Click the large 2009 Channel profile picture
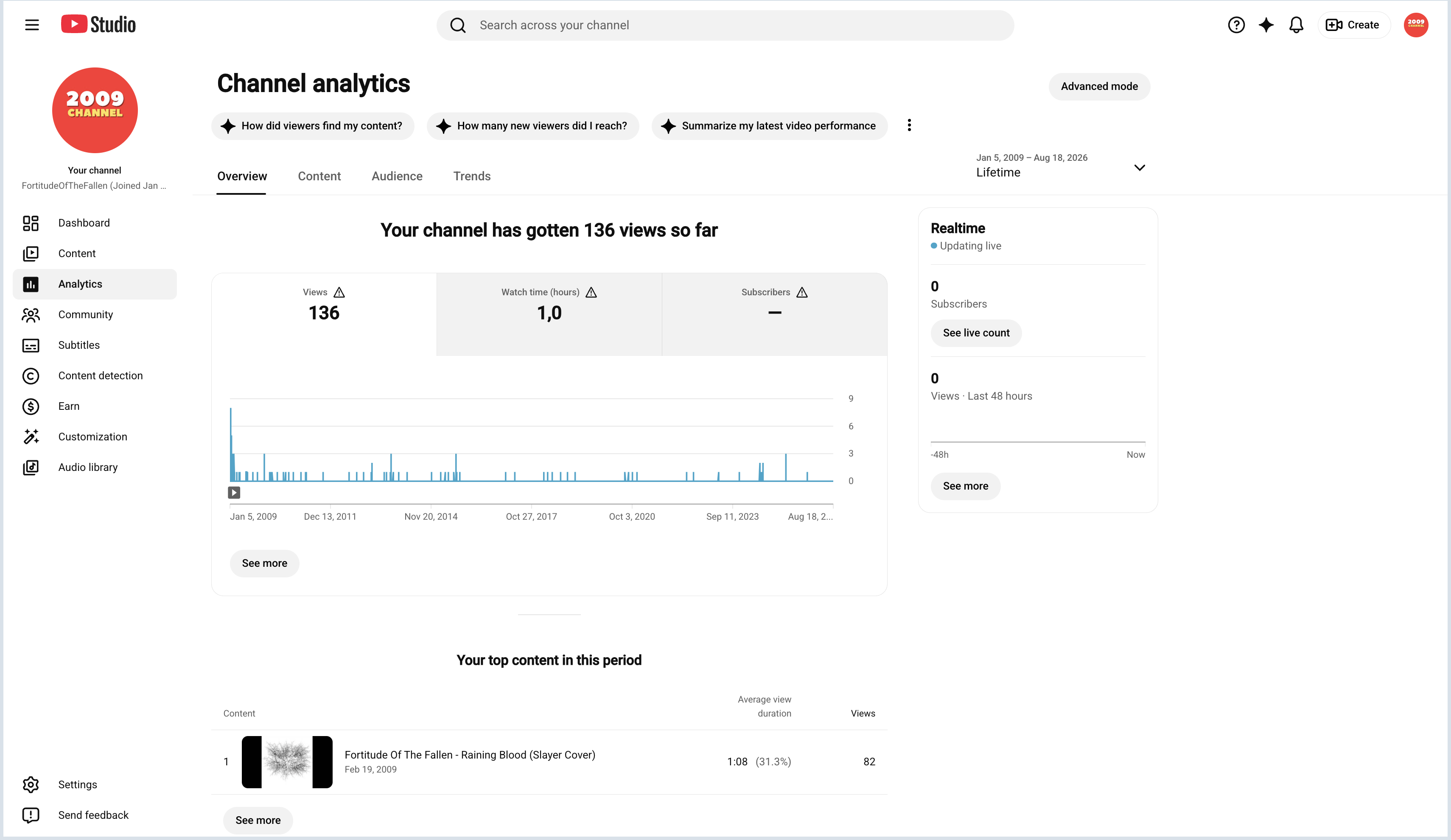 [x=95, y=110]
